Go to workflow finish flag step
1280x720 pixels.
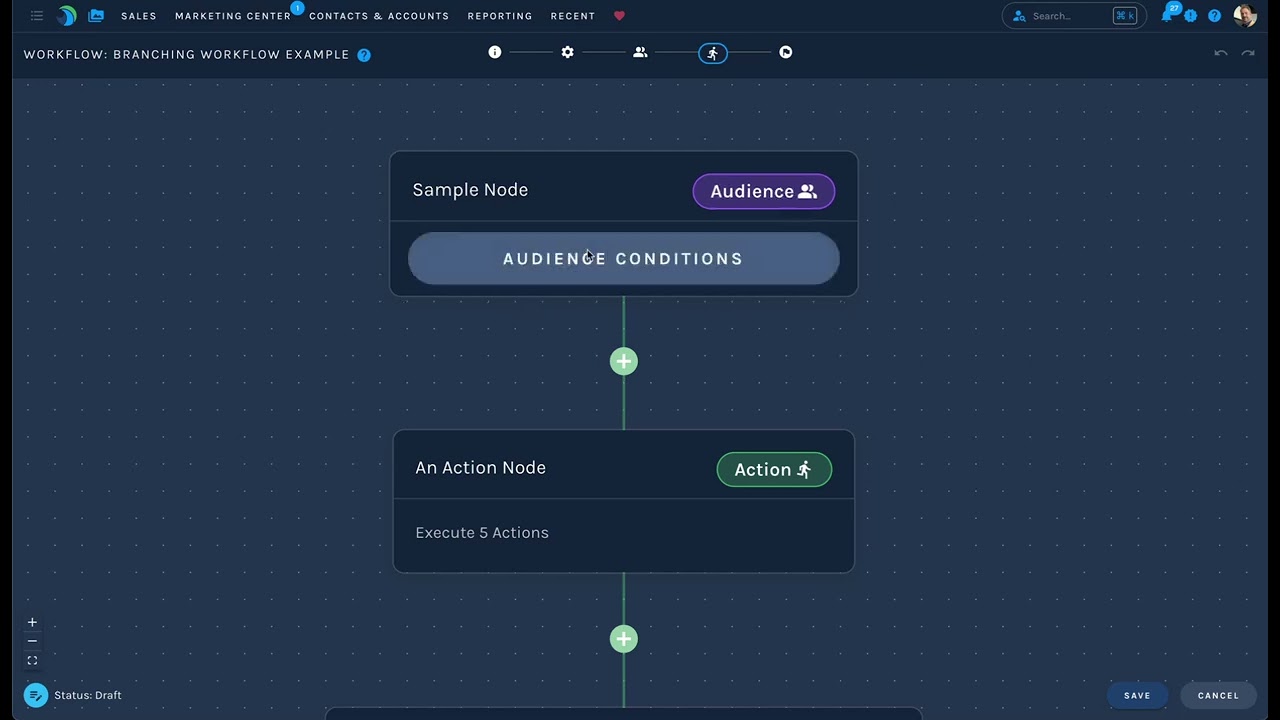click(x=786, y=52)
